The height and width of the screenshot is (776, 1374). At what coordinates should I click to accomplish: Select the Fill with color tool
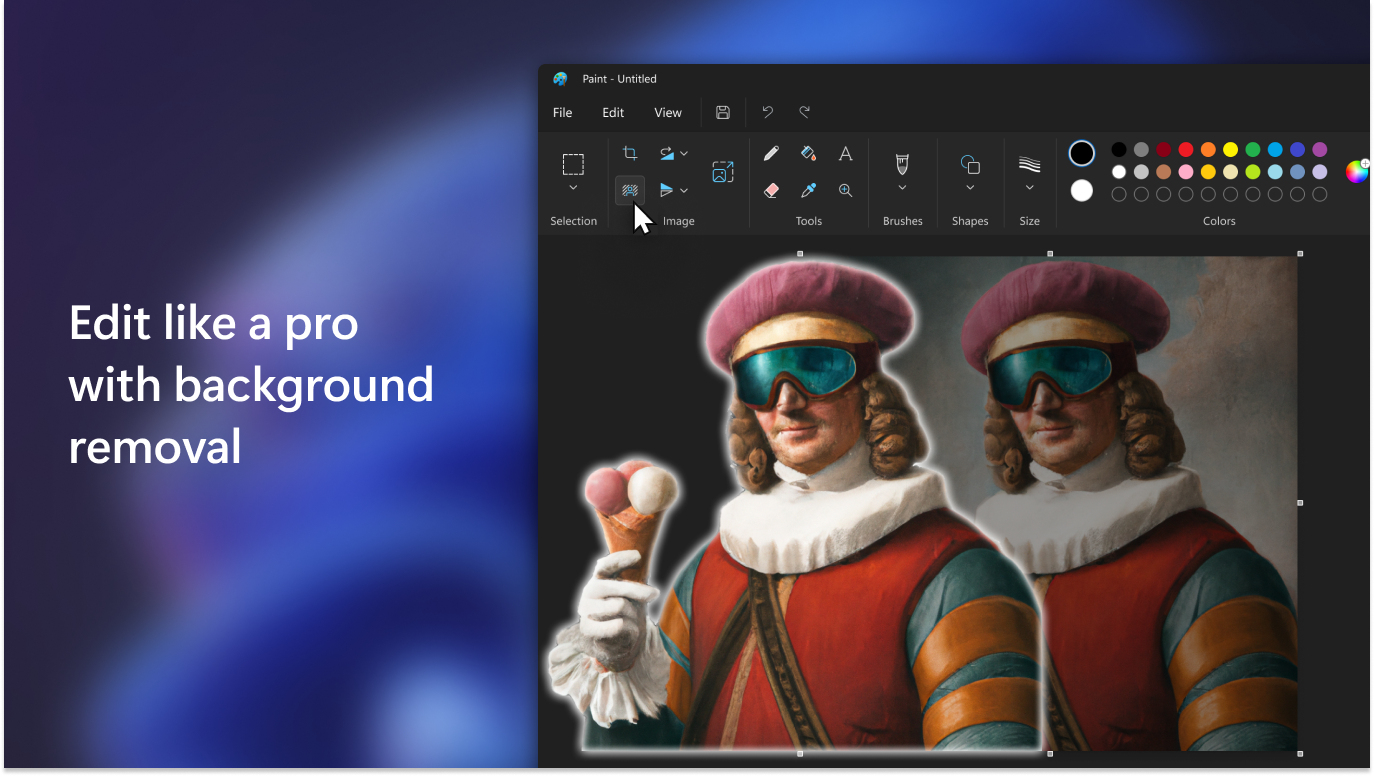(x=808, y=152)
